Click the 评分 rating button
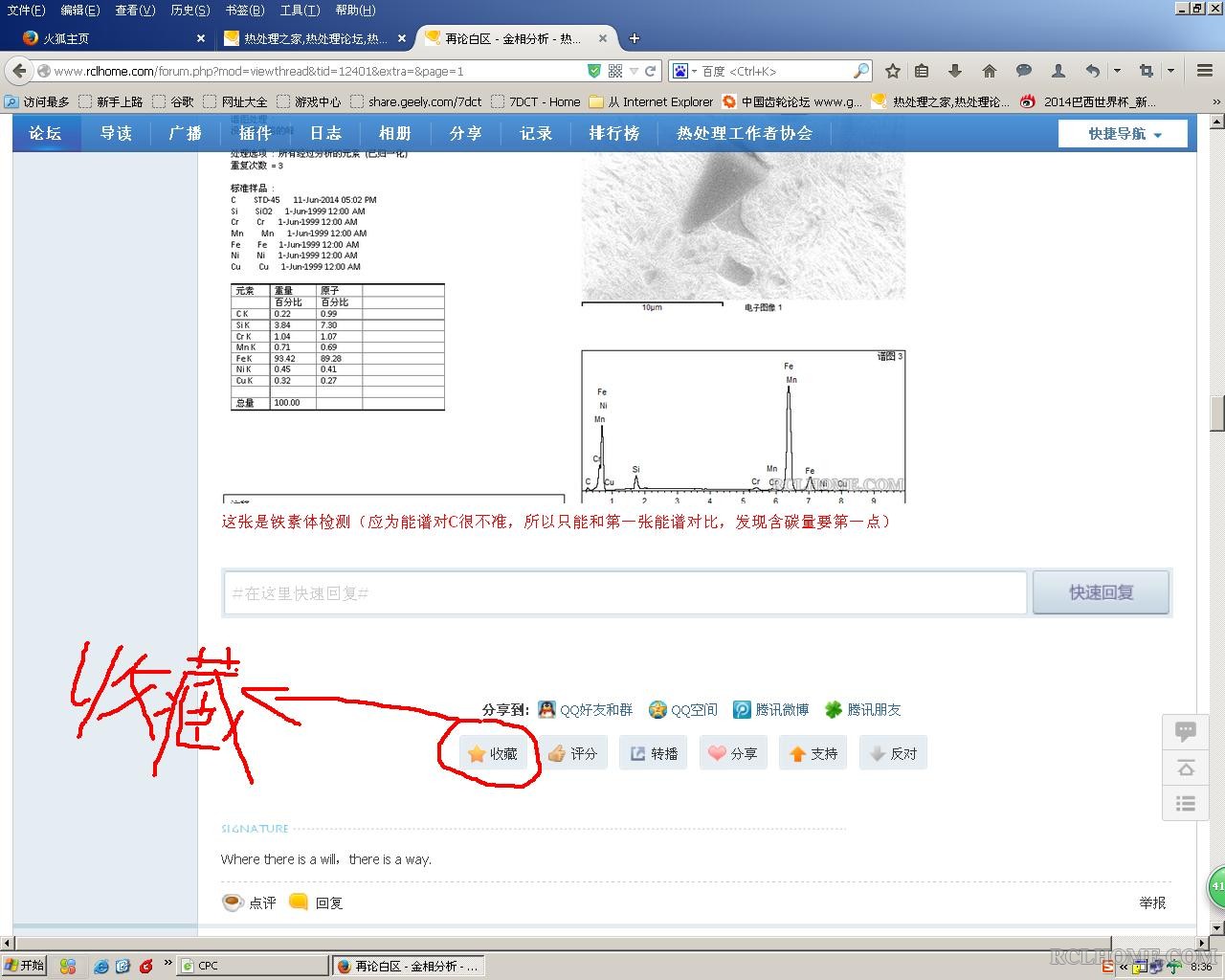The width and height of the screenshot is (1225, 980). pos(572,753)
